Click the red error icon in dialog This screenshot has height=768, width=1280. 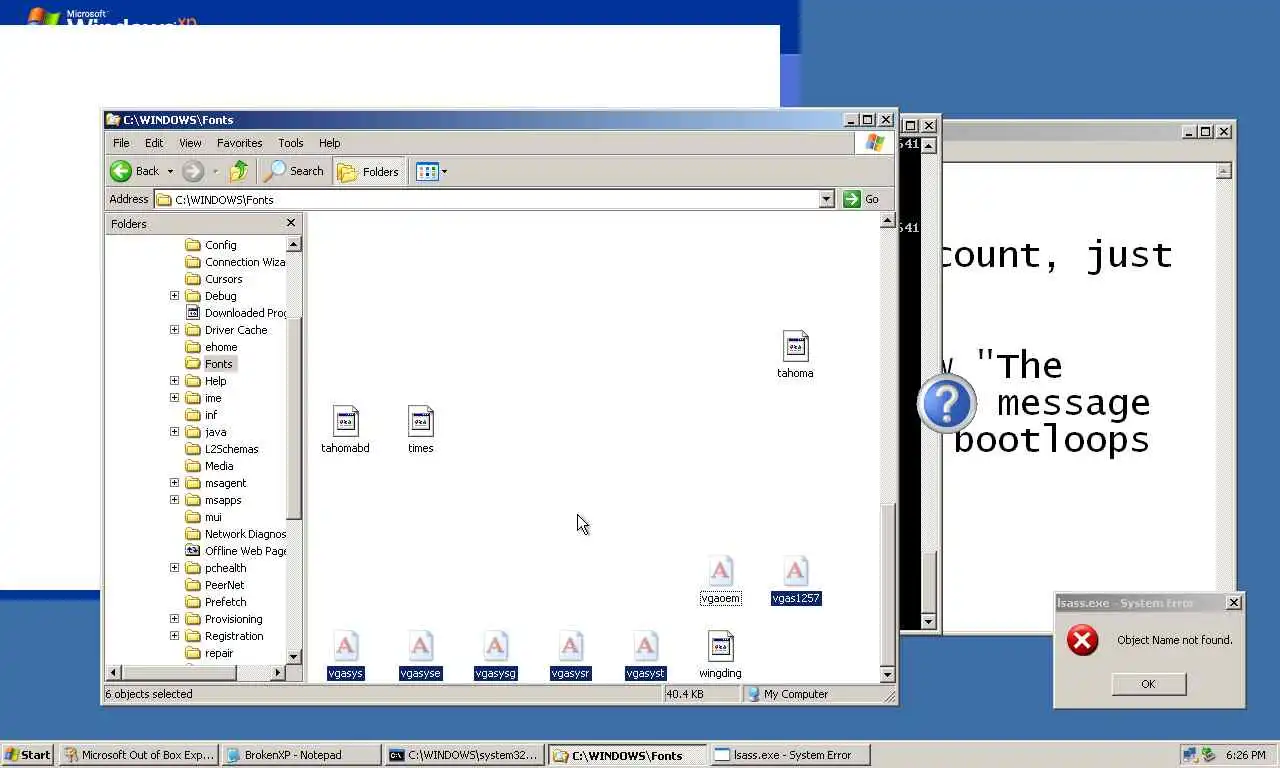click(x=1082, y=640)
